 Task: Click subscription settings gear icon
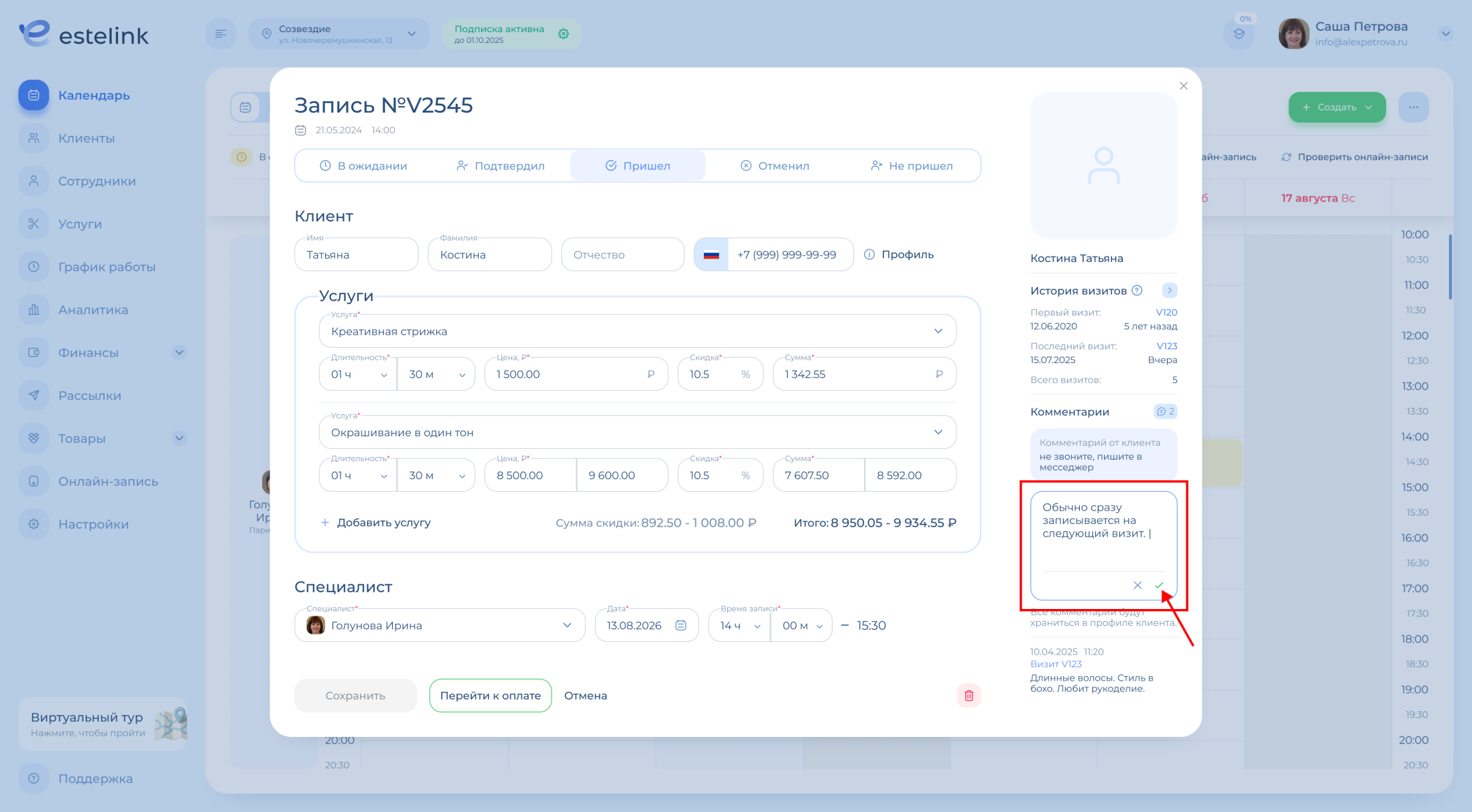coord(564,33)
